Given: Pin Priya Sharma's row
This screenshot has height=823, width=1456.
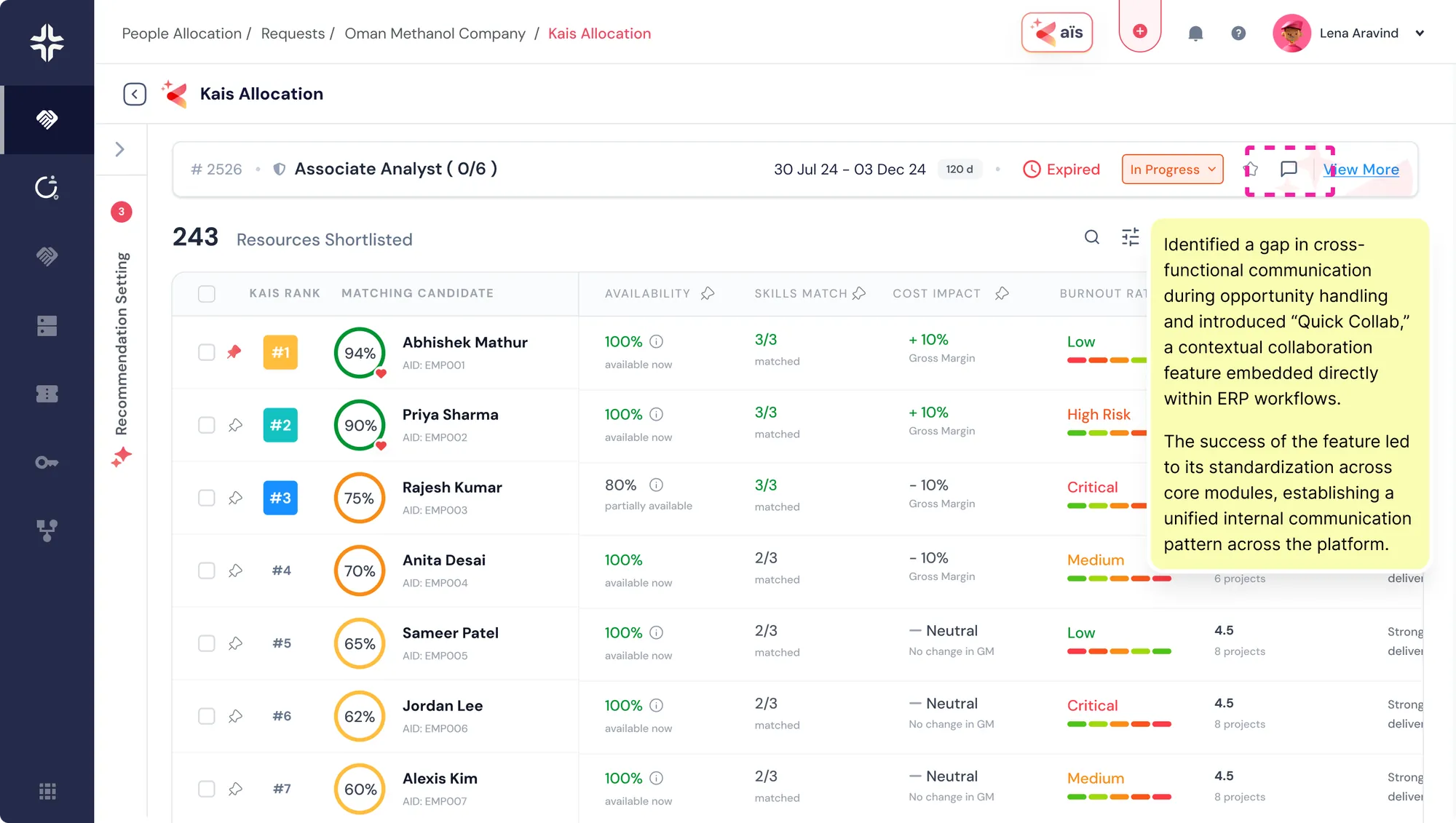Looking at the screenshot, I should [x=235, y=425].
